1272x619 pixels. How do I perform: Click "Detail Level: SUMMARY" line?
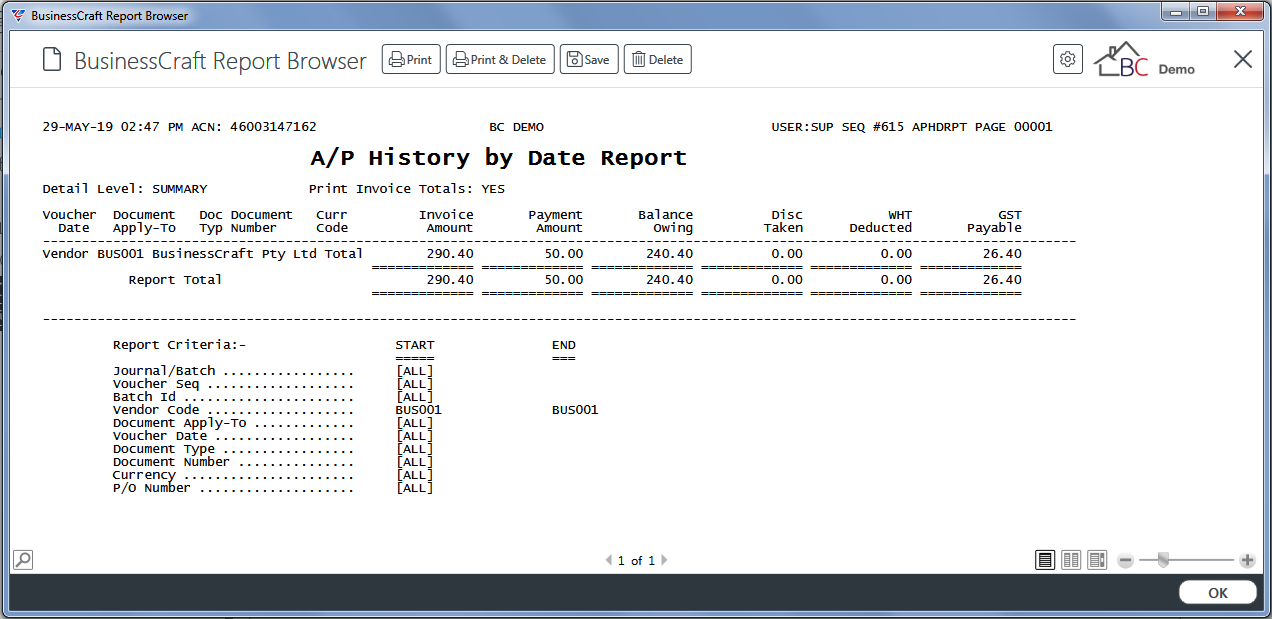(x=125, y=189)
